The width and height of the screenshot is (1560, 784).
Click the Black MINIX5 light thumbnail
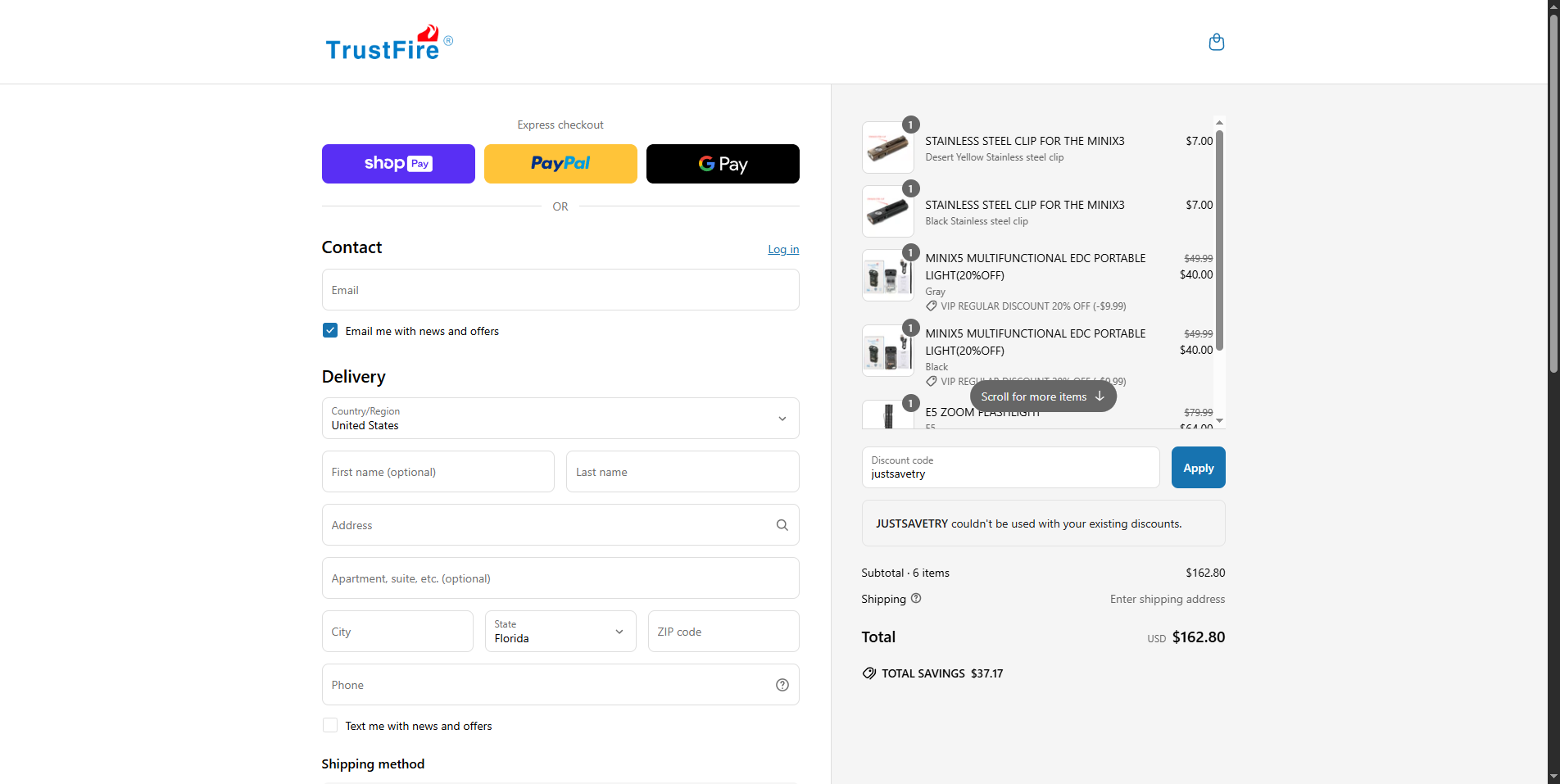point(888,351)
